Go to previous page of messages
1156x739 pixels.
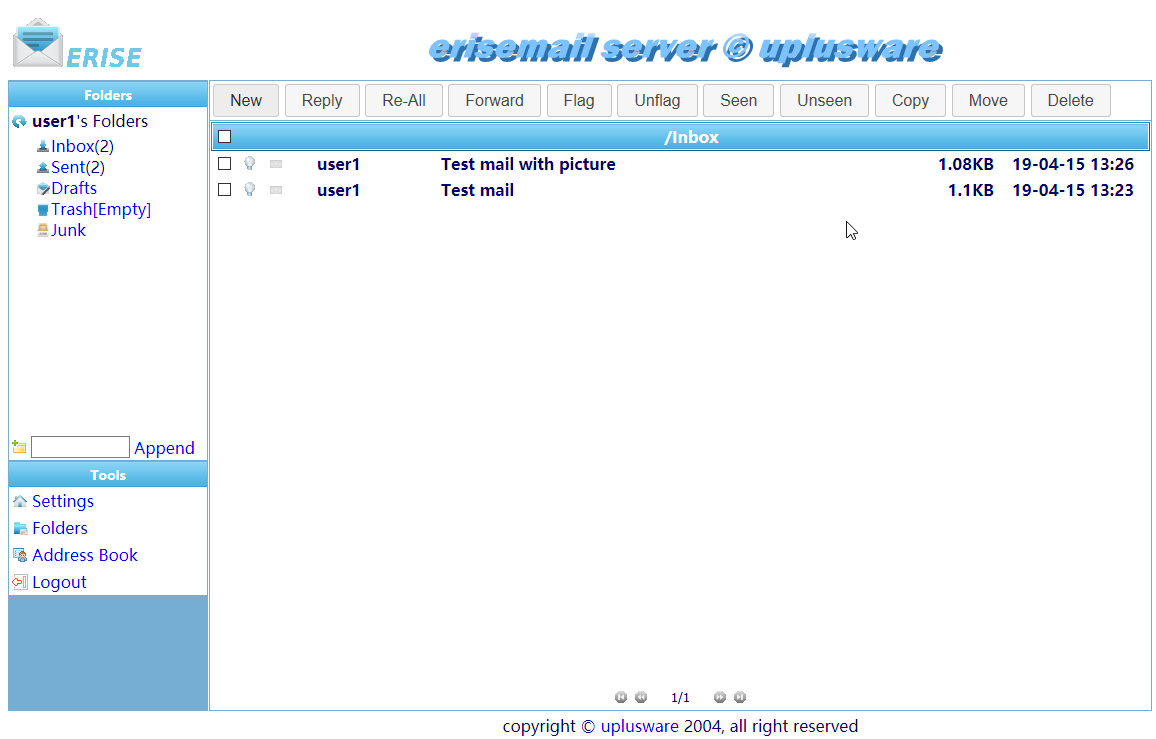tap(641, 697)
